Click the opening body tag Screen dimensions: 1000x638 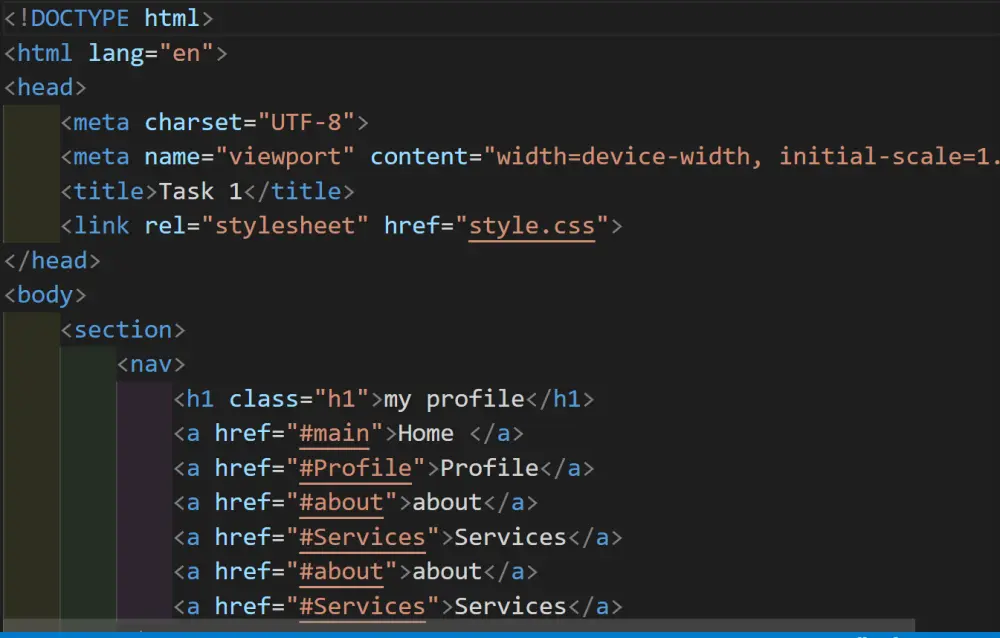point(45,295)
